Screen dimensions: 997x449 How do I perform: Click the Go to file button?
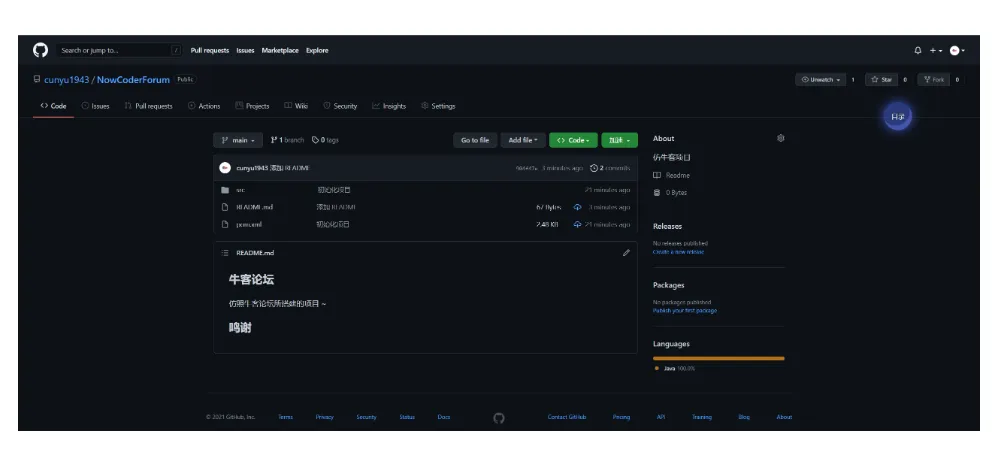tap(475, 140)
